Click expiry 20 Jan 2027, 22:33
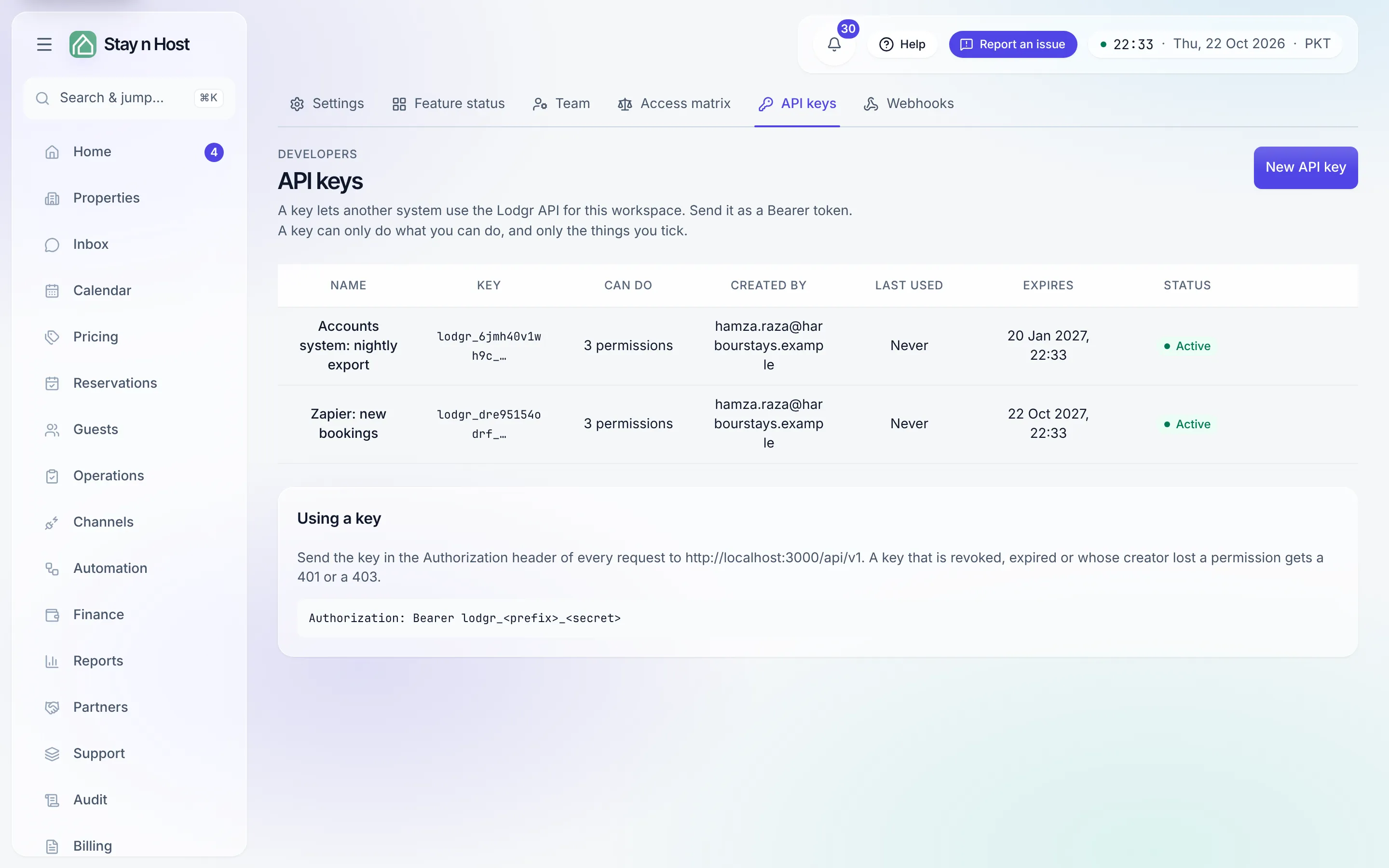The width and height of the screenshot is (1389, 868). pos(1048,346)
